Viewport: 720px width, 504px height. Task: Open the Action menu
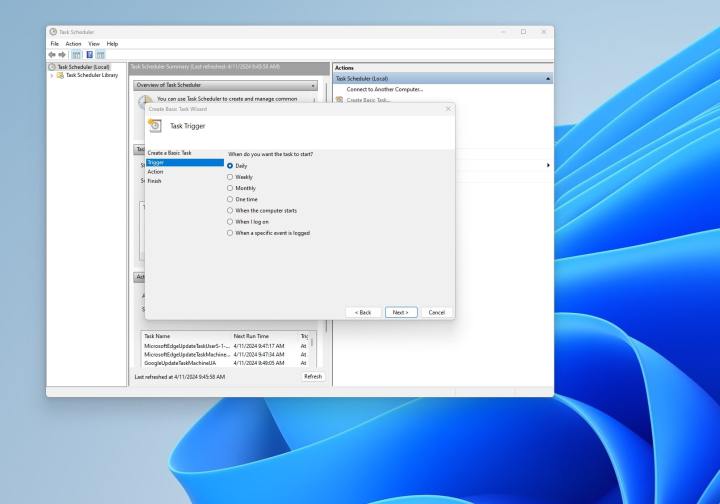[73, 44]
